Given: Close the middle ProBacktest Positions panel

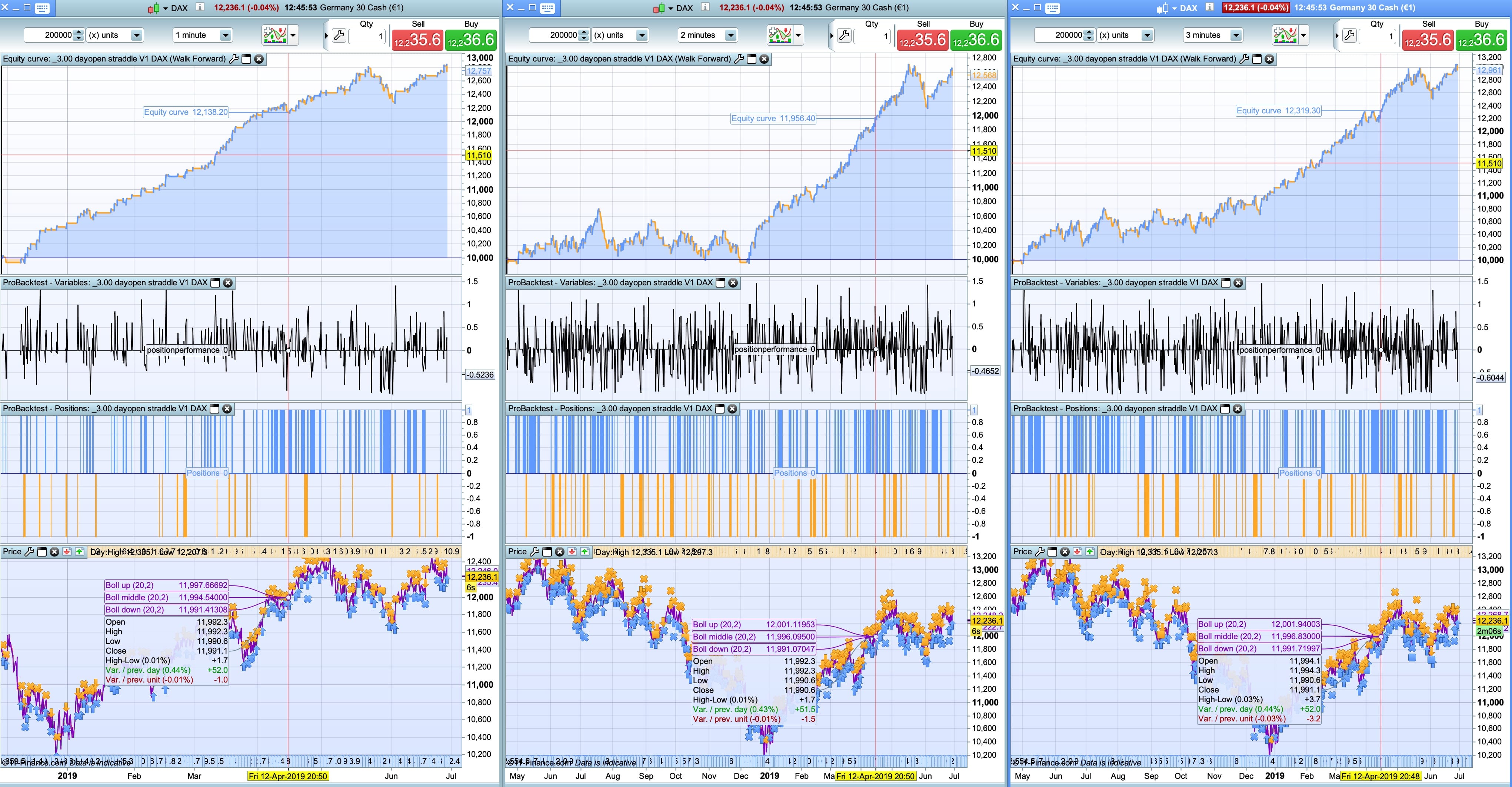Looking at the screenshot, I should tap(732, 409).
